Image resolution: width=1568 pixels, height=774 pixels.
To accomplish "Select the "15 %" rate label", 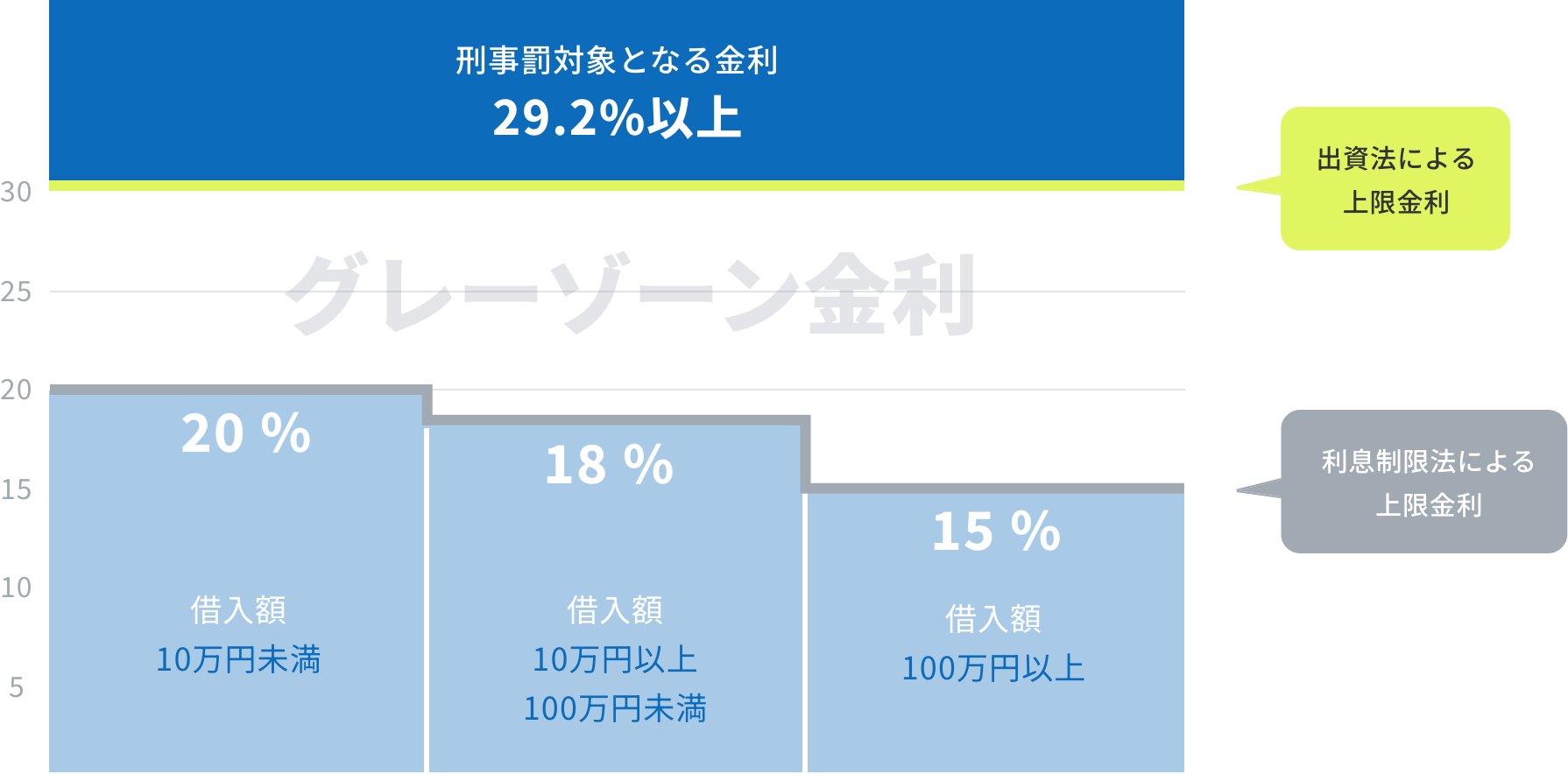I will 996,531.
